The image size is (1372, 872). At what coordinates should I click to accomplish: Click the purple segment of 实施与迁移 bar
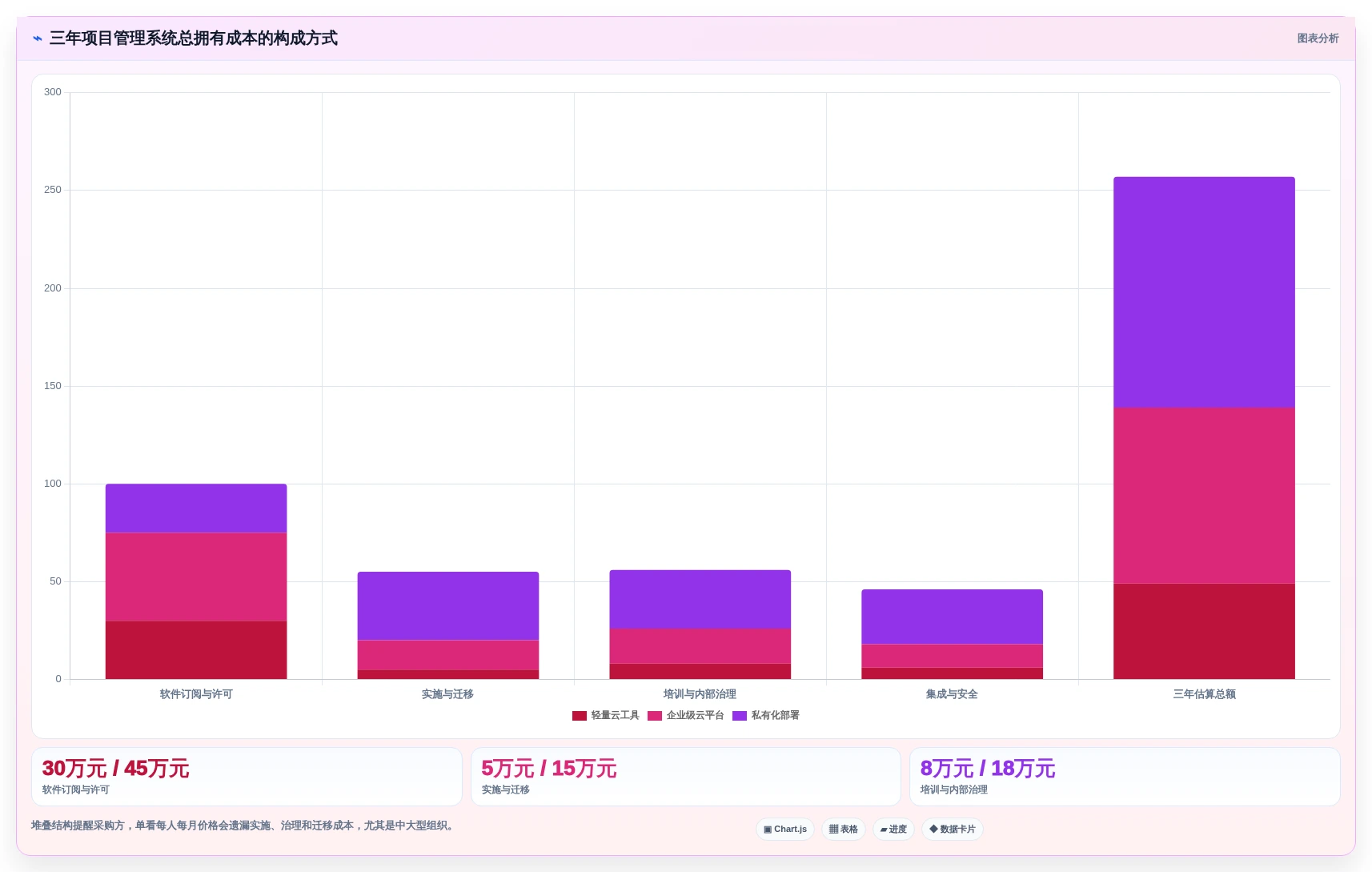click(448, 606)
